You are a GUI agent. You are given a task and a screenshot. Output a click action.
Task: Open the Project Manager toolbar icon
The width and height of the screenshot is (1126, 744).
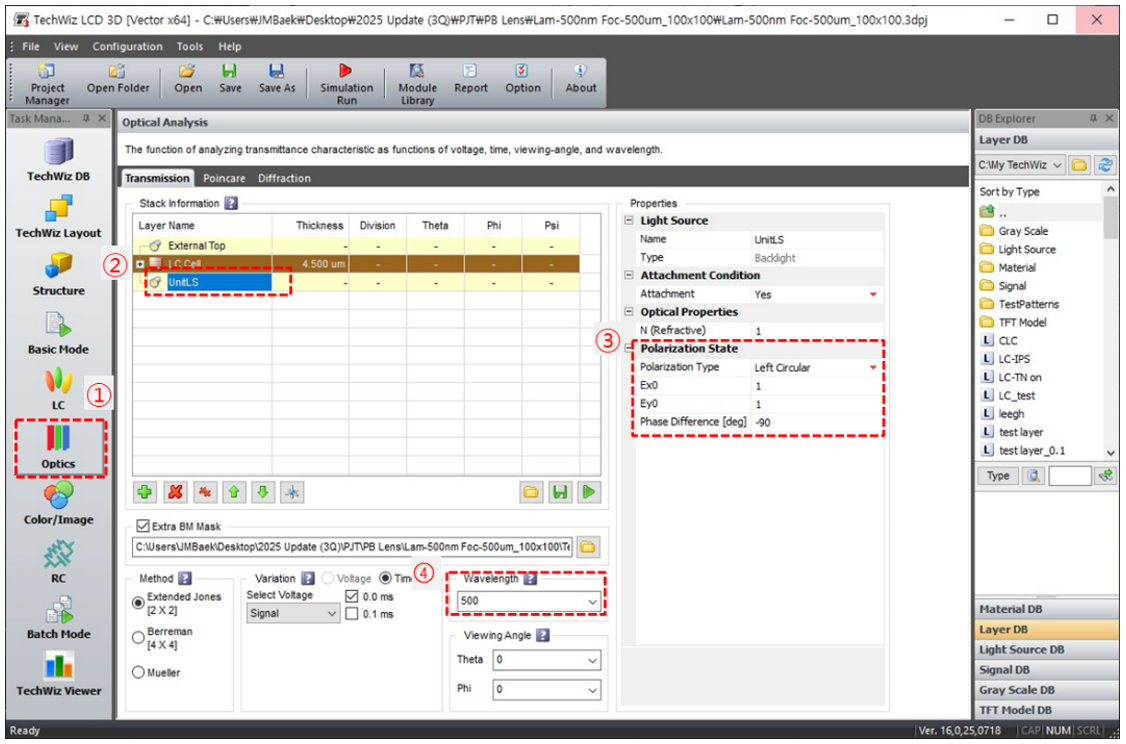(x=47, y=81)
